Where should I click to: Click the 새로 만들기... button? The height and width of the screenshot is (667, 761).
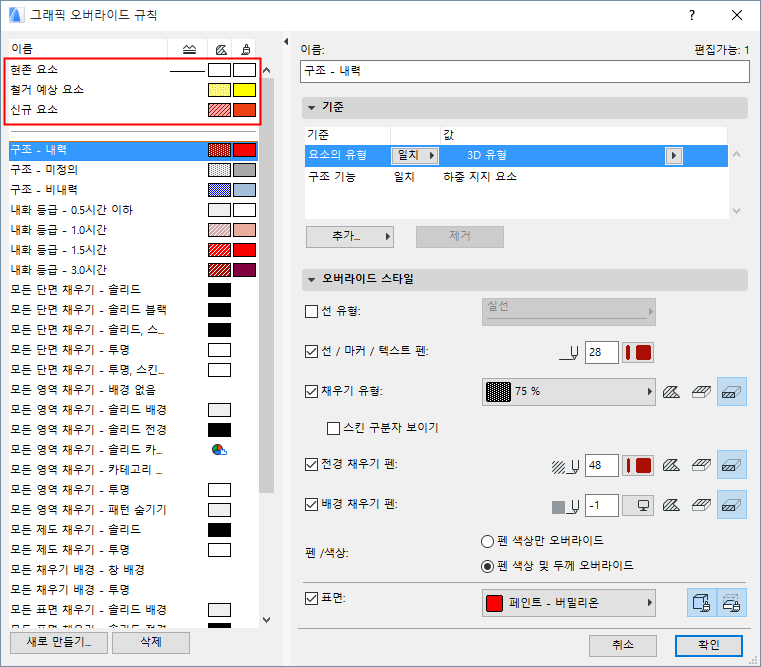59,643
